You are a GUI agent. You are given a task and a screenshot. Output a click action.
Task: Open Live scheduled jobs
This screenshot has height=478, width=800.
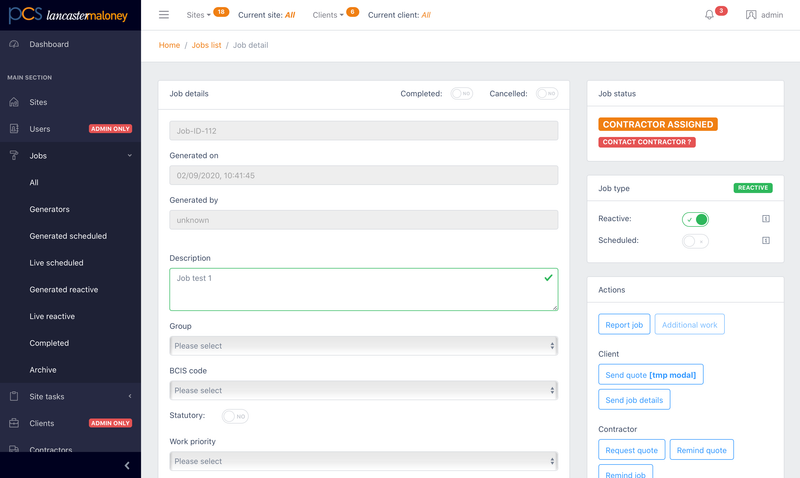coord(56,263)
